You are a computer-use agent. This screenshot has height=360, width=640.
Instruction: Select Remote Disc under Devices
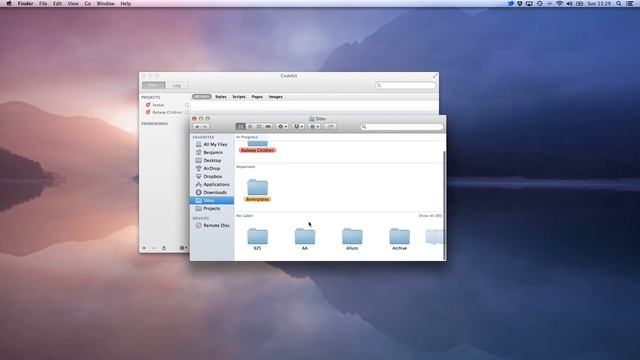pos(212,225)
